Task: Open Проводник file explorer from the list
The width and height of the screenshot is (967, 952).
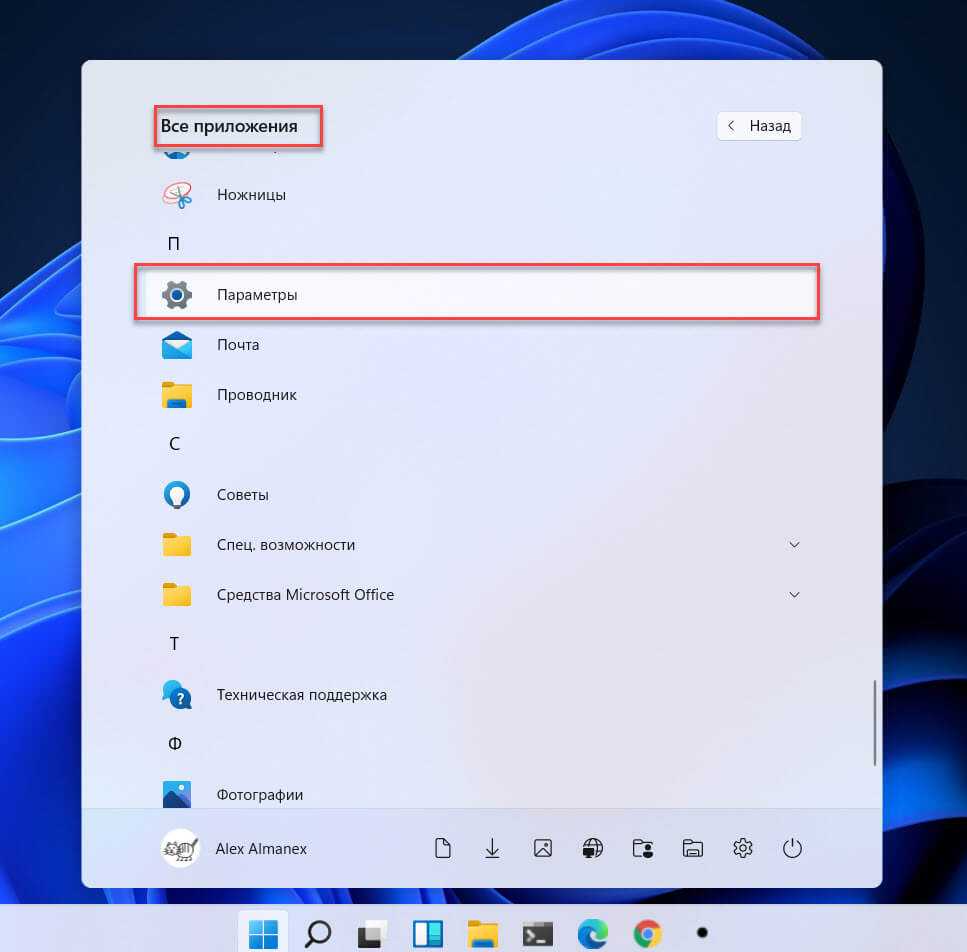Action: (x=256, y=395)
